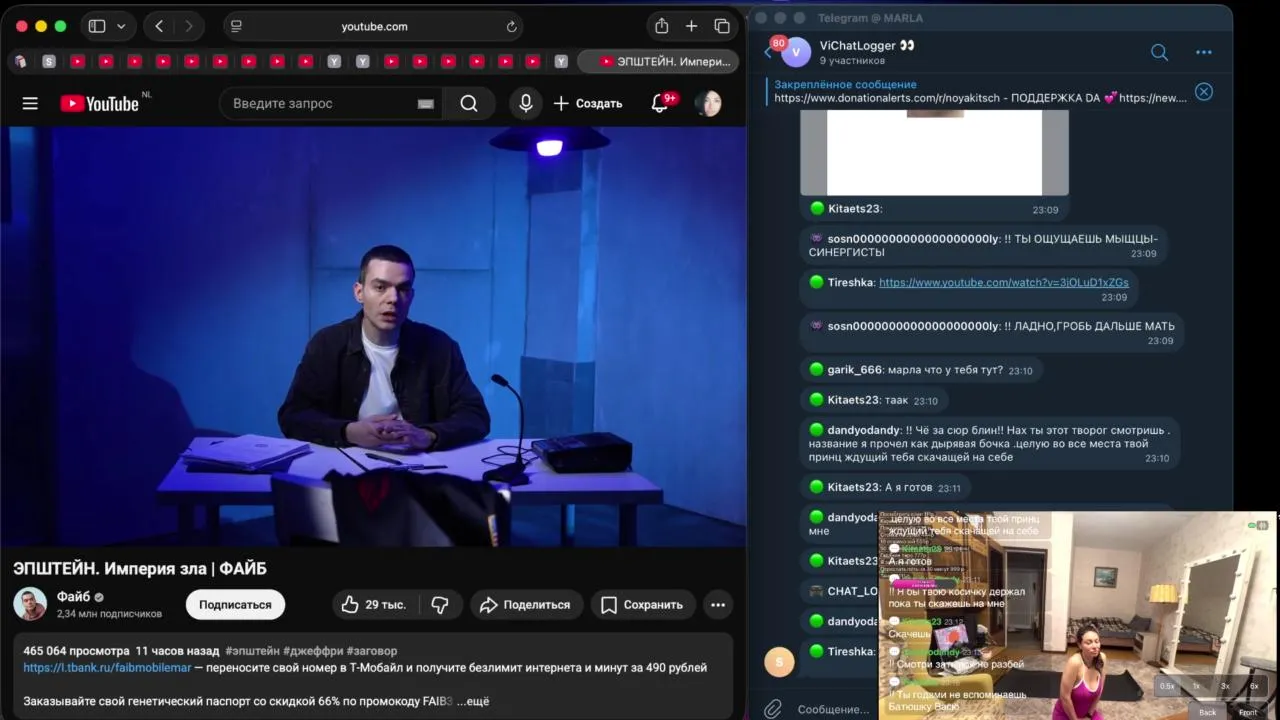Open the Safari sidebar dropdown chevron

coord(121,27)
